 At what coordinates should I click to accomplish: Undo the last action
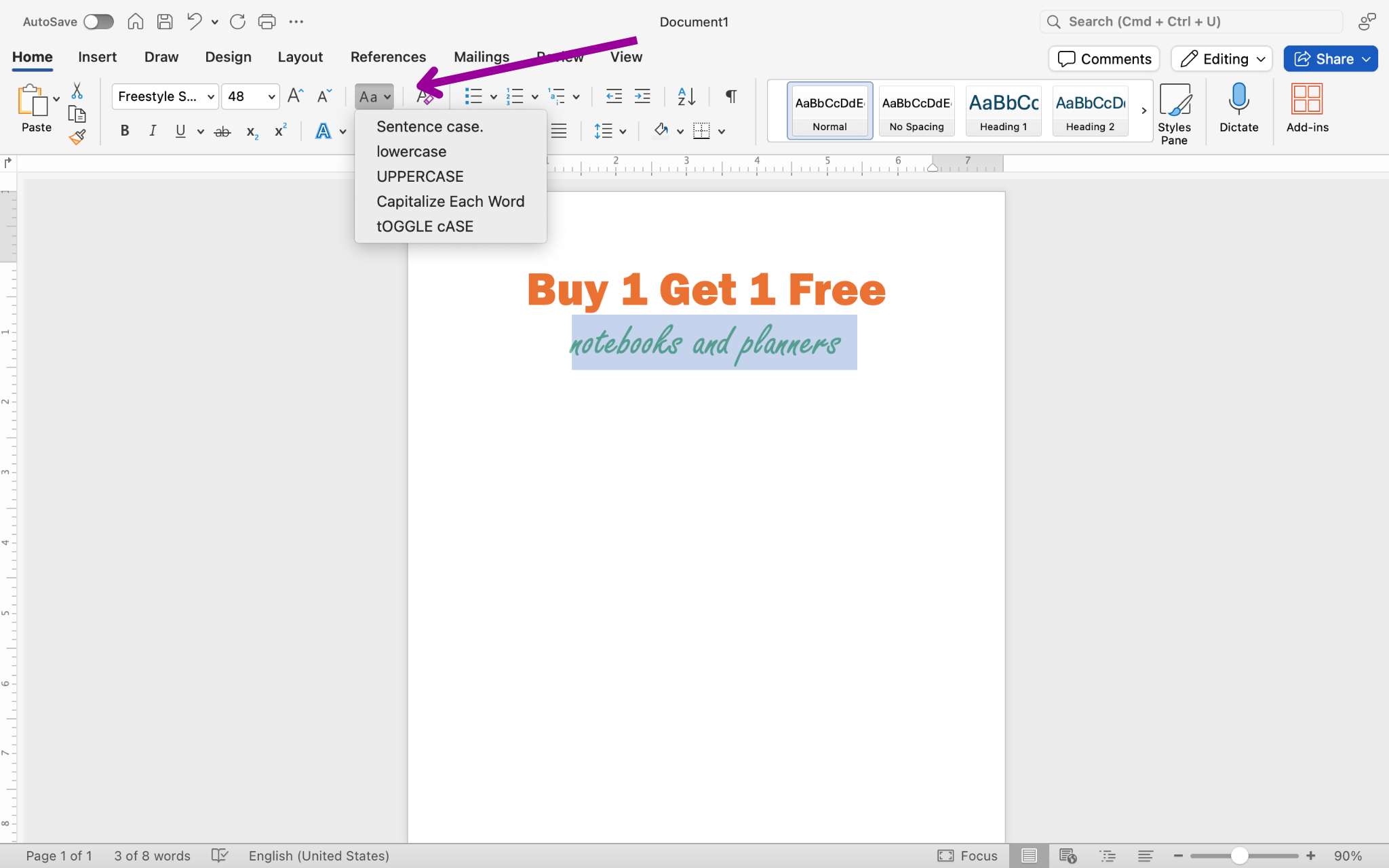click(194, 22)
